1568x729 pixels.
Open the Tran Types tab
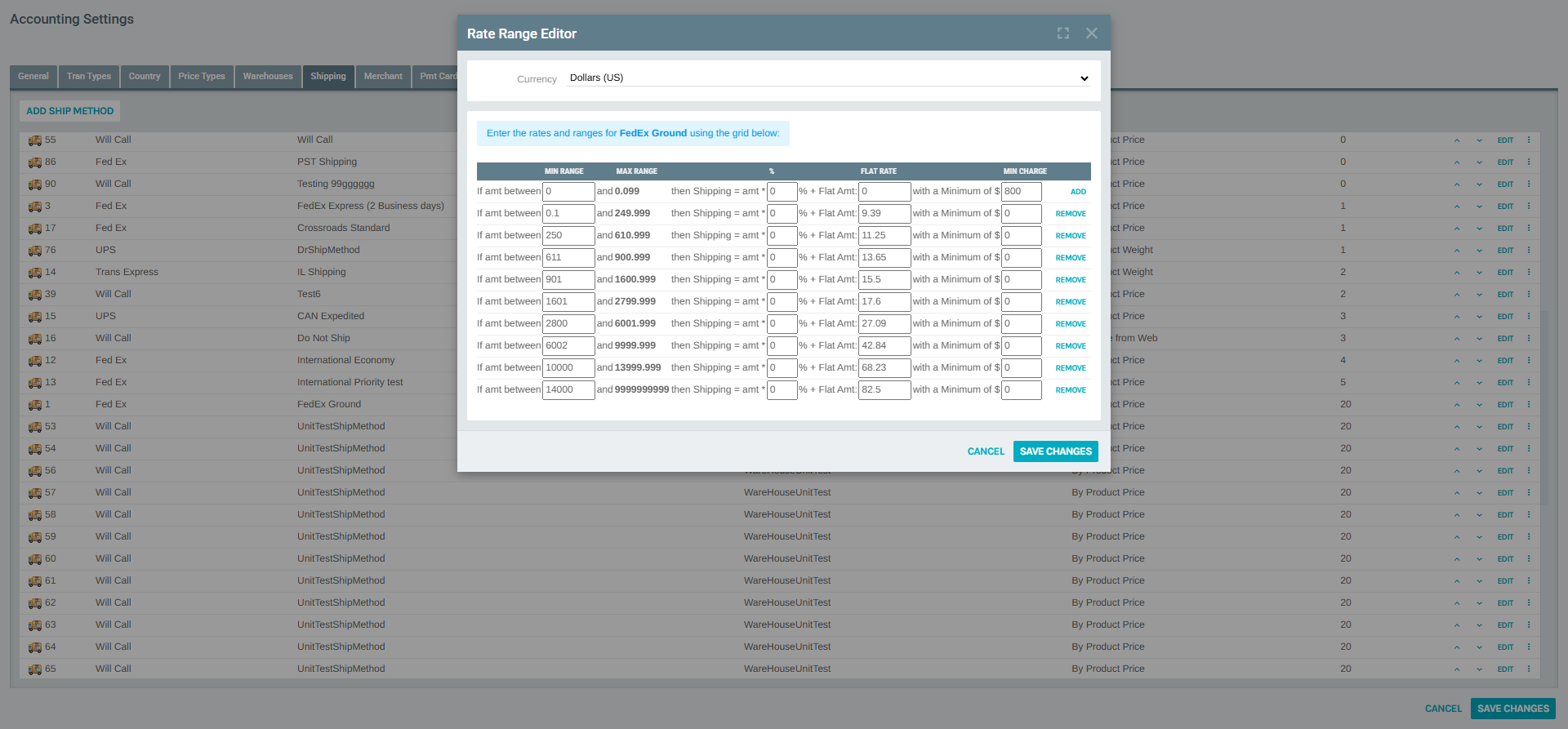pos(88,77)
